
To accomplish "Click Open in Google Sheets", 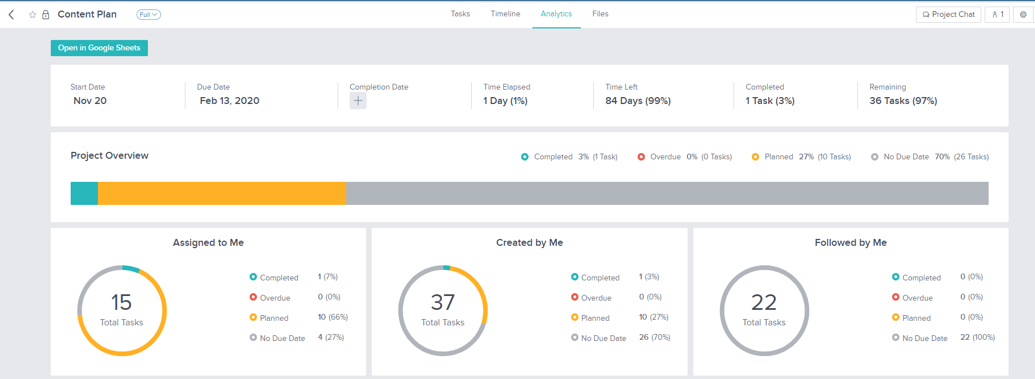I will click(99, 48).
